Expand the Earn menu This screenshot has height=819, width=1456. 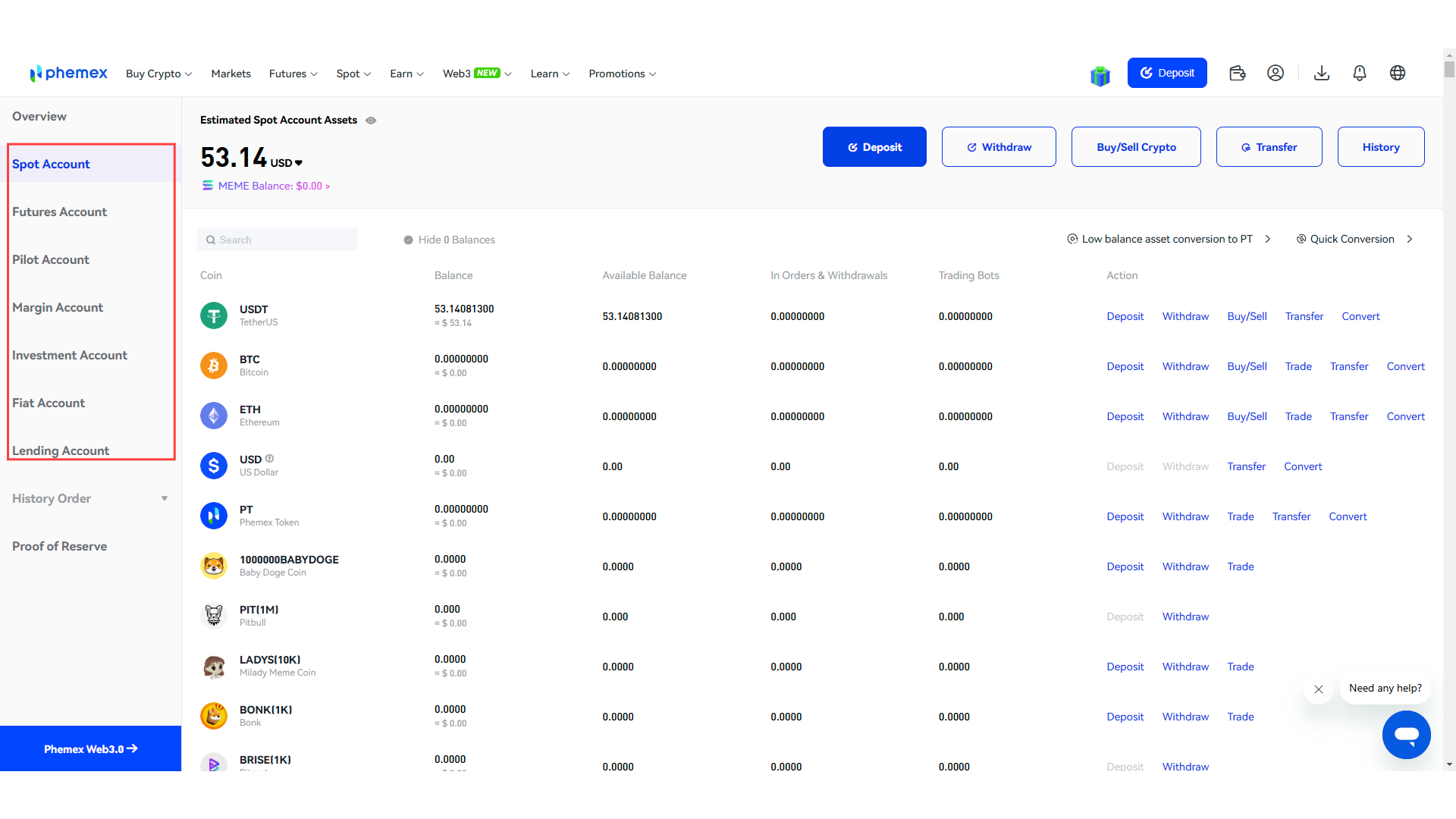tap(407, 74)
